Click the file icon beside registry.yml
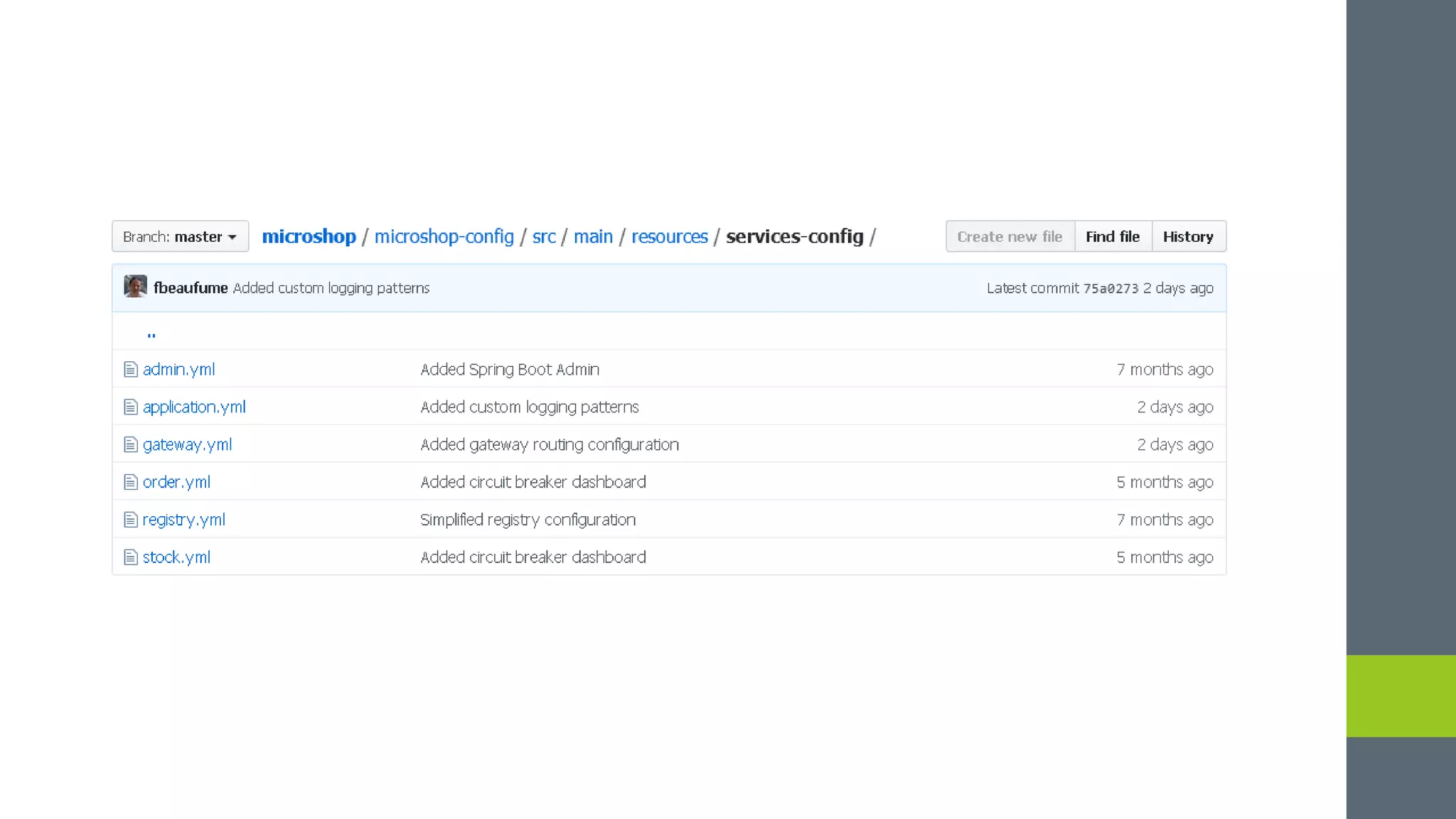The width and height of the screenshot is (1456, 819). point(130,520)
